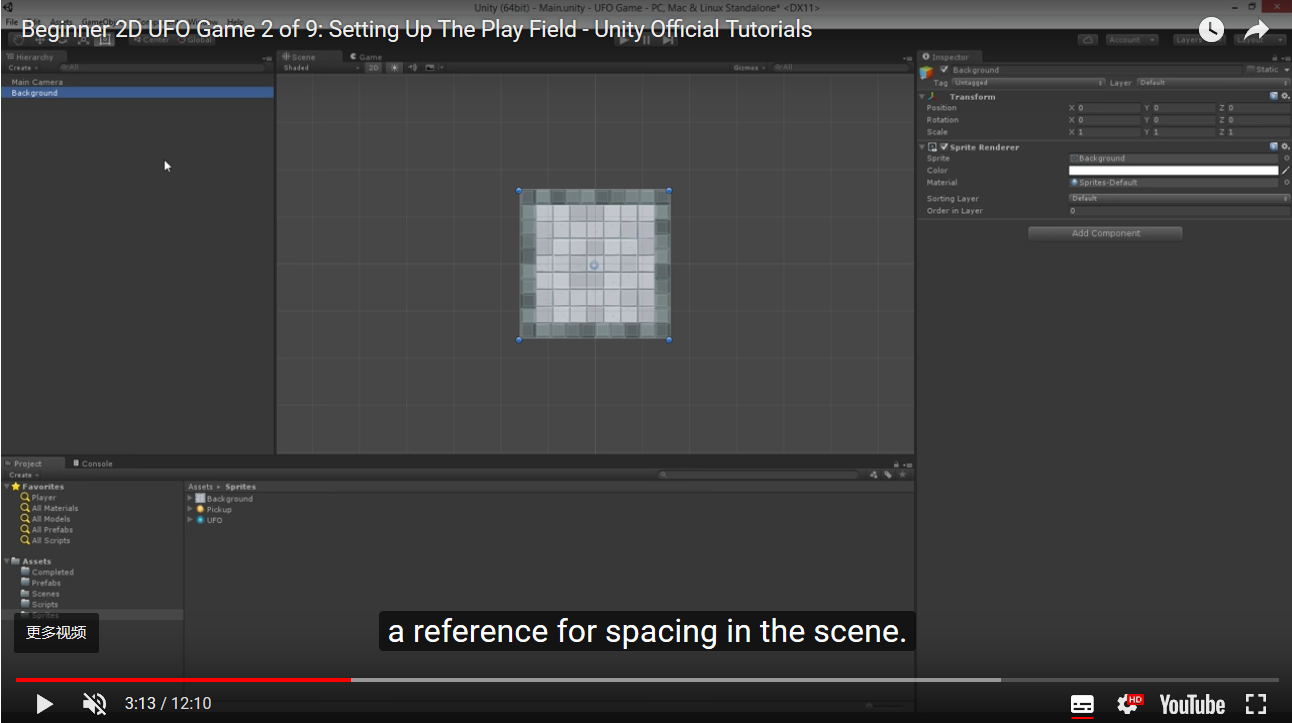This screenshot has width=1292, height=723.
Task: Collapse the Transform component
Action: pyautogui.click(x=922, y=97)
